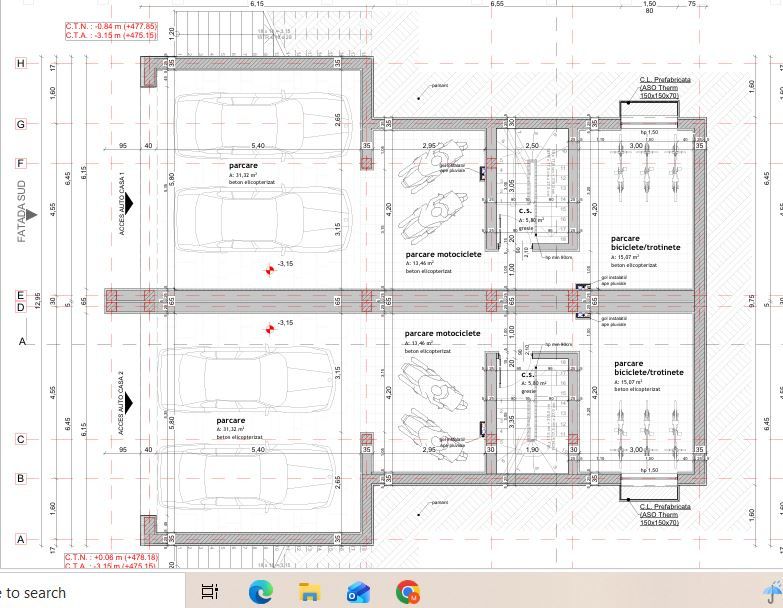
Task: Click 'C.T.N.: -0.84 m (+477.85)' annotation
Action: pos(111,26)
